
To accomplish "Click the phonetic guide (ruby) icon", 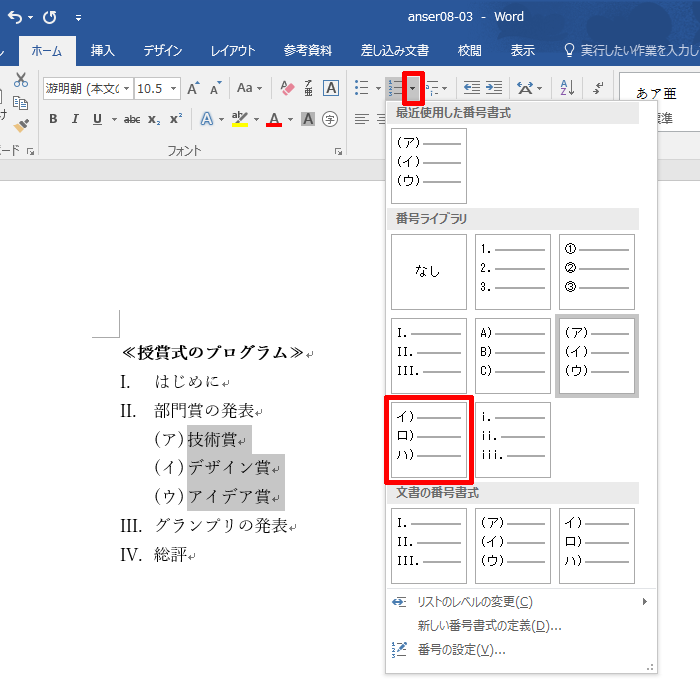I will pos(308,88).
